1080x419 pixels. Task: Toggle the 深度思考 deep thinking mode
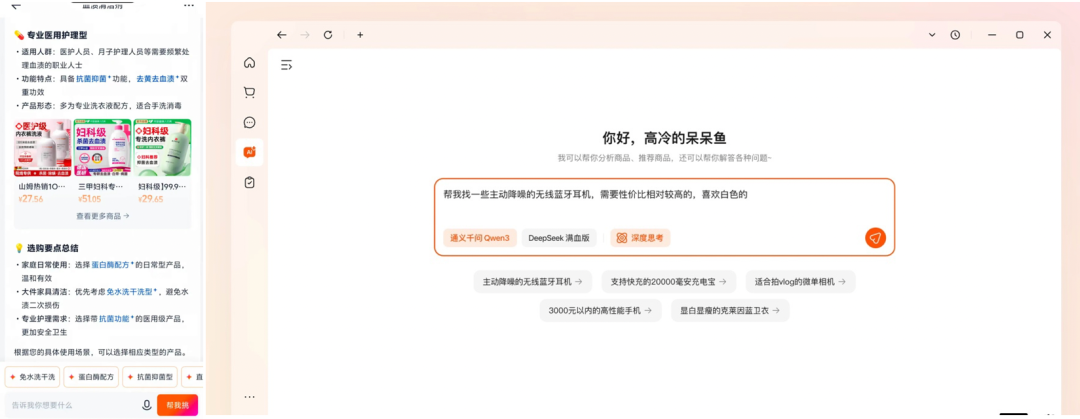tap(641, 238)
